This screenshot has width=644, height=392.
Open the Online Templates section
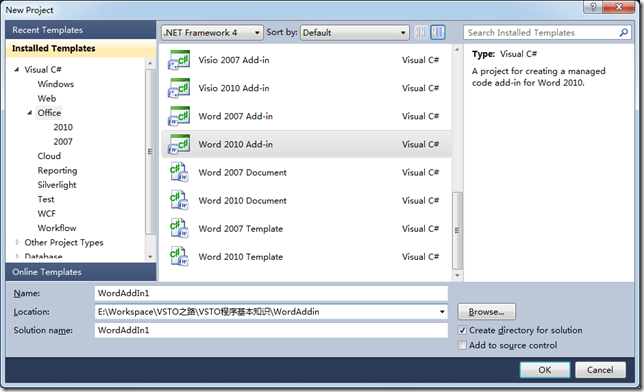click(x=80, y=272)
